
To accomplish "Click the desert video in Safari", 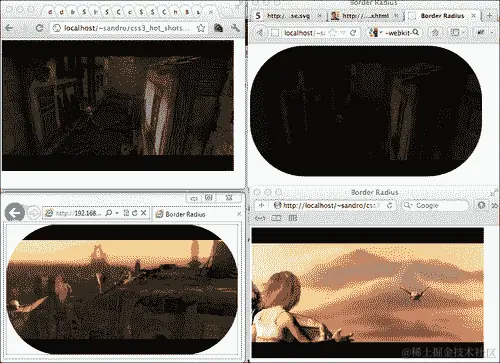I will [x=368, y=293].
